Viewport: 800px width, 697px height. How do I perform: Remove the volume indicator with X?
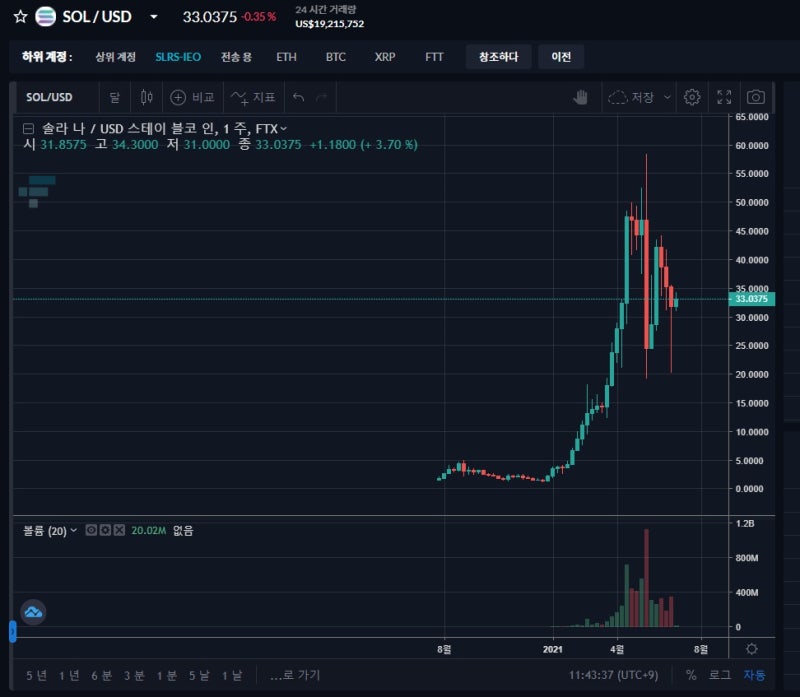click(x=119, y=530)
